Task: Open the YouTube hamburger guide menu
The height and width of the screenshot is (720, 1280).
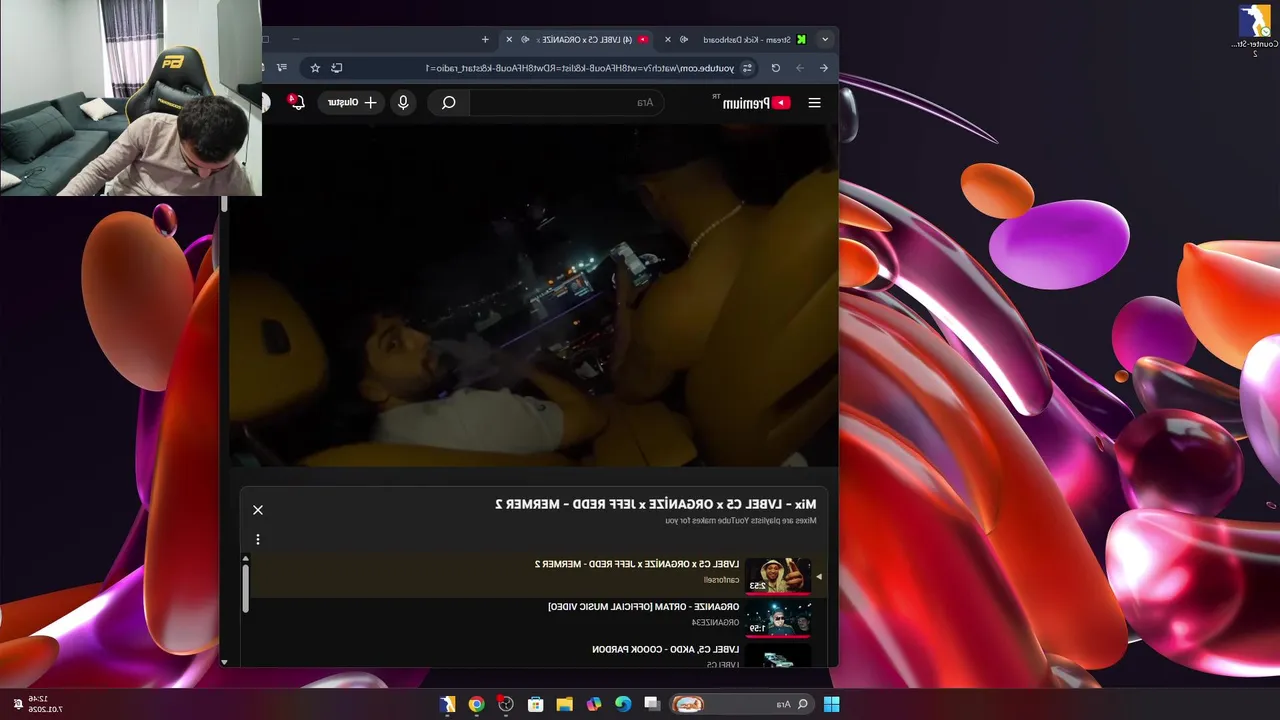Action: point(814,102)
